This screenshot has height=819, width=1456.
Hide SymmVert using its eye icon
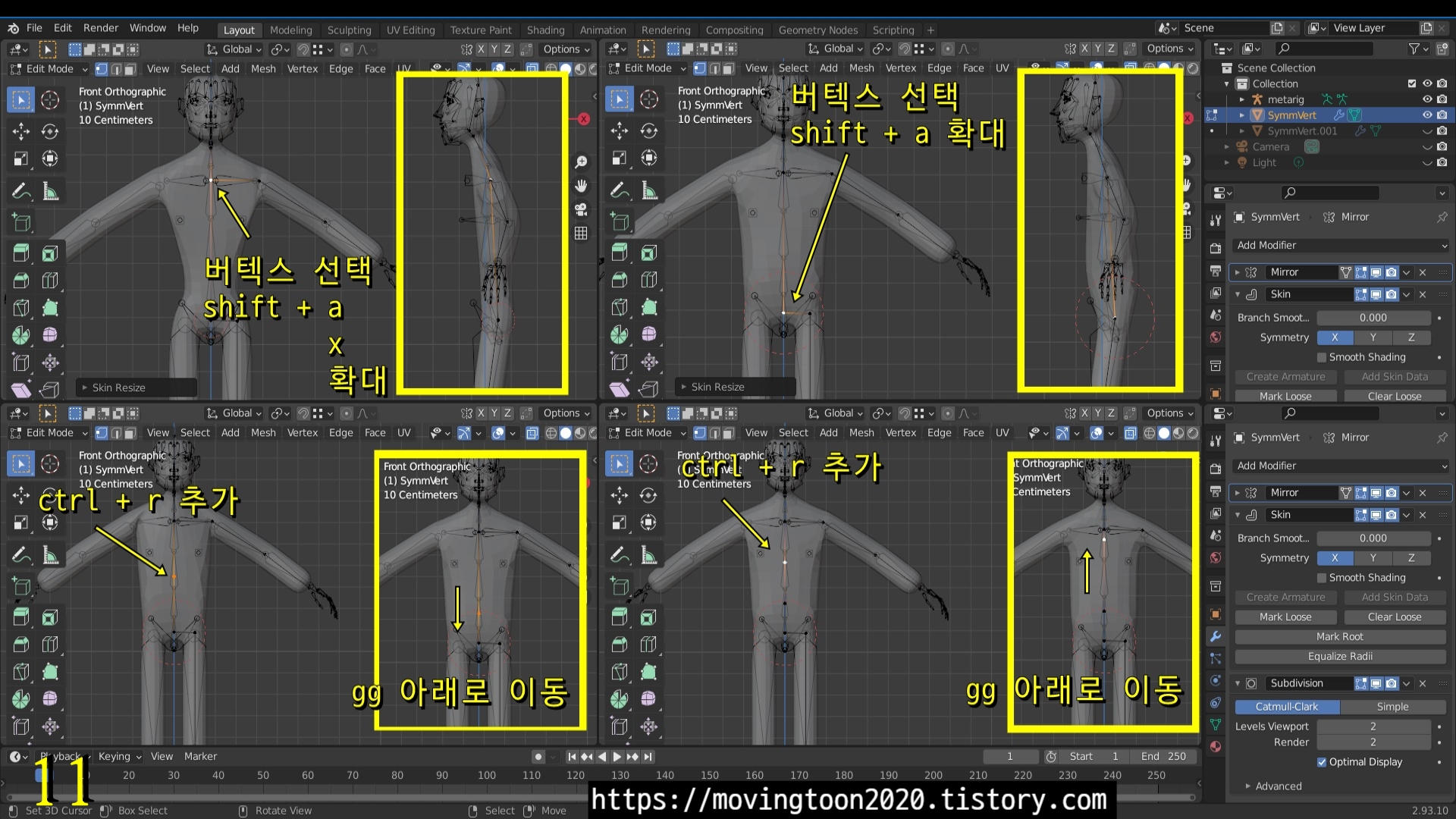coord(1427,115)
